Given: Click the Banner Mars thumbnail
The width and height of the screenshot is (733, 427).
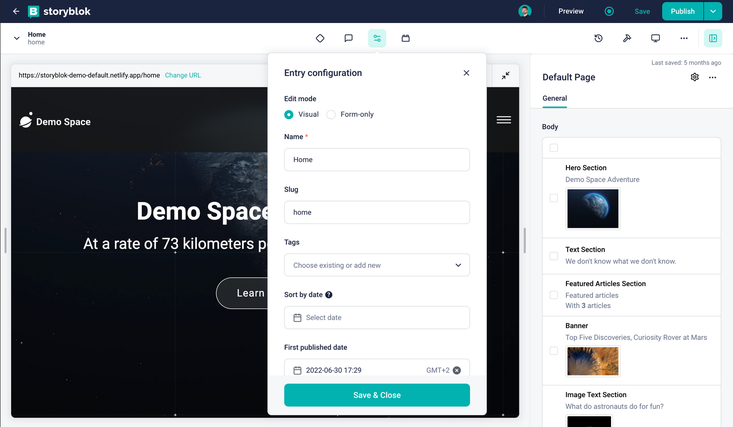Looking at the screenshot, I should [x=593, y=361].
